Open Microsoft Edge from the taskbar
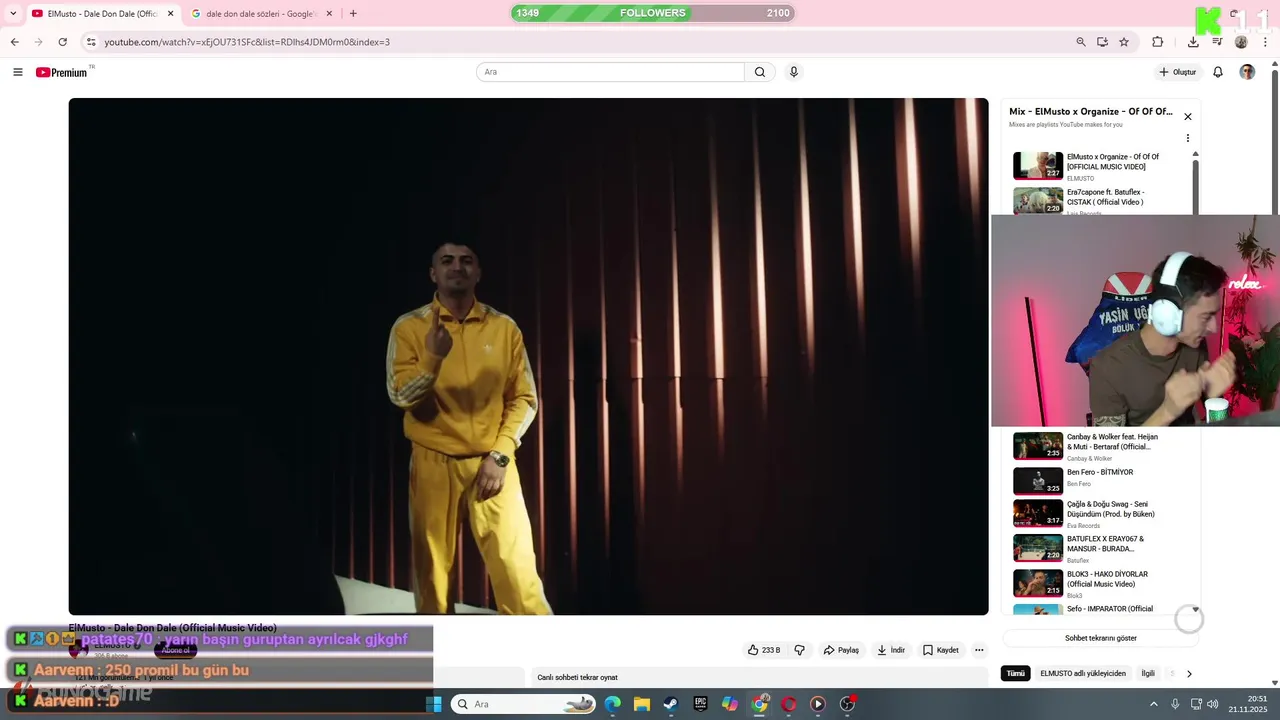This screenshot has width=1280, height=720. [x=613, y=704]
